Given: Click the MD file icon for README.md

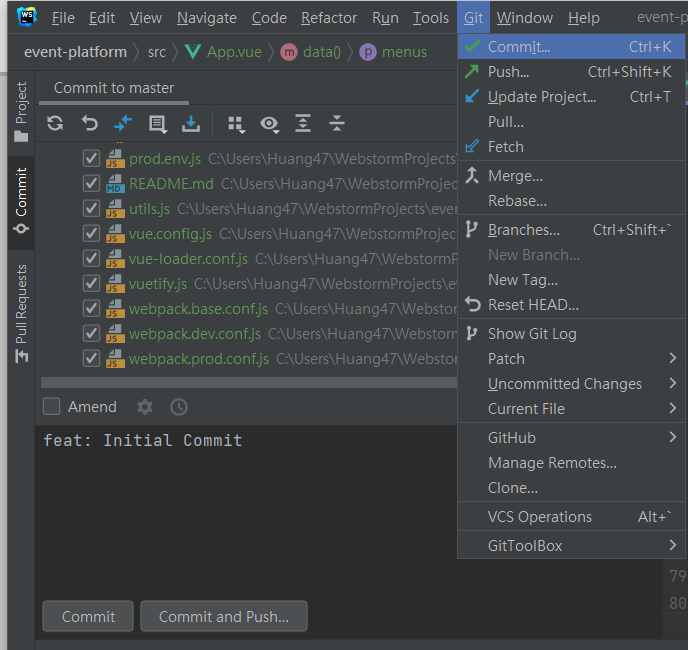Looking at the screenshot, I should (115, 184).
